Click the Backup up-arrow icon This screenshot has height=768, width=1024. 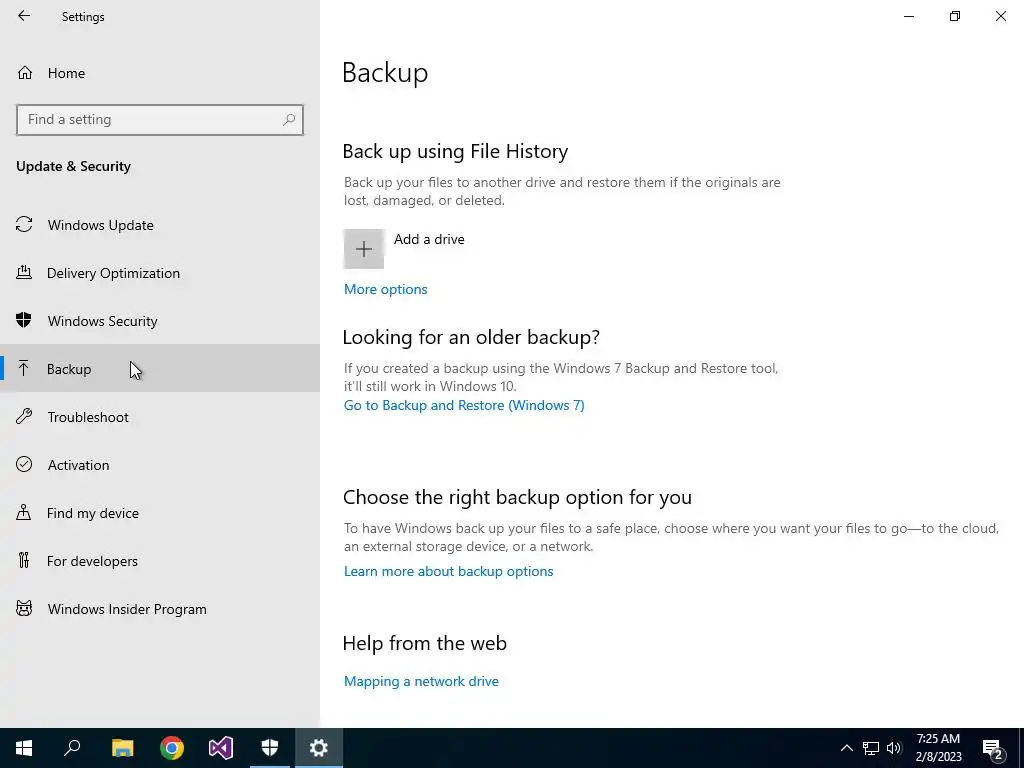point(24,368)
